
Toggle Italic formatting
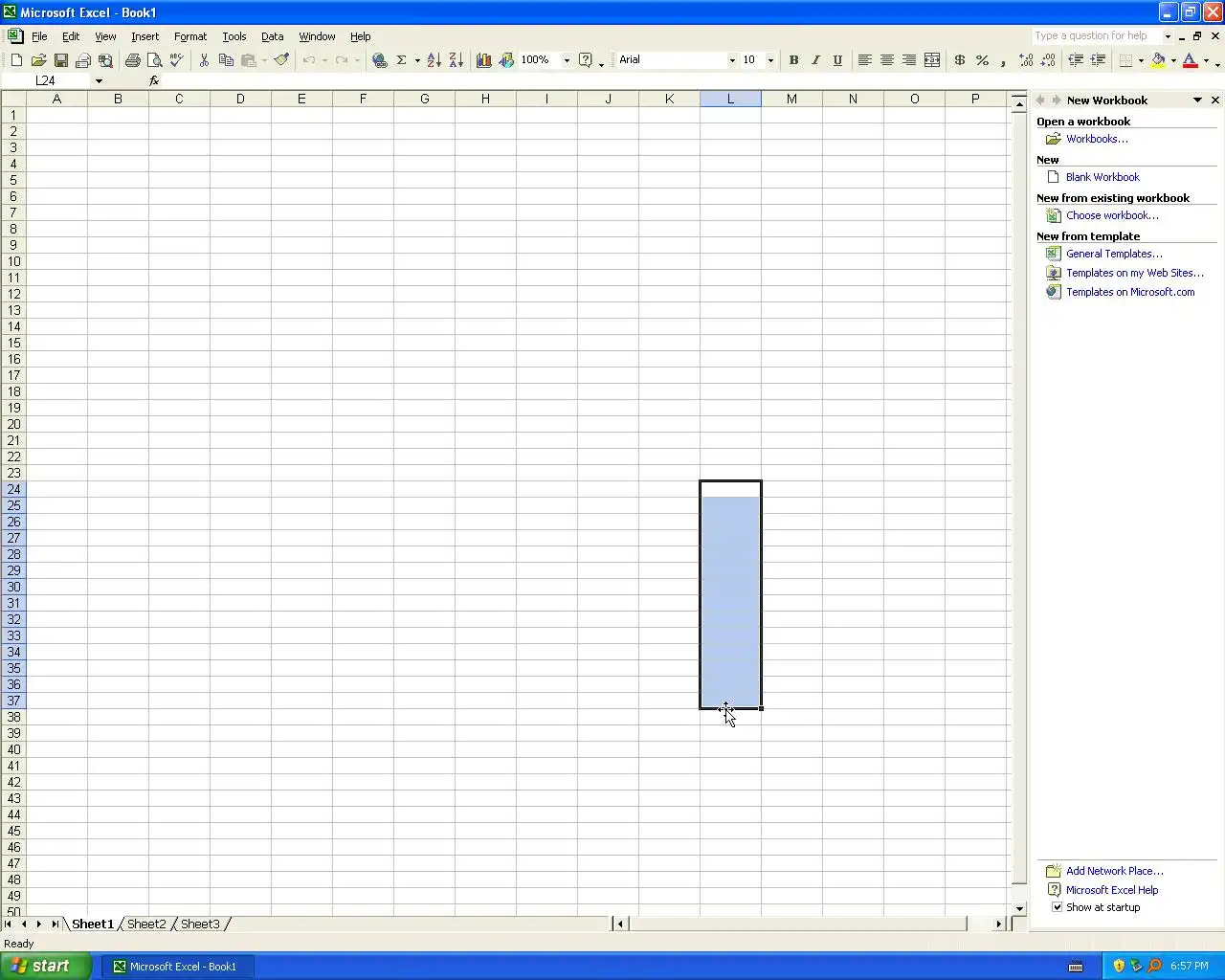[x=815, y=60]
